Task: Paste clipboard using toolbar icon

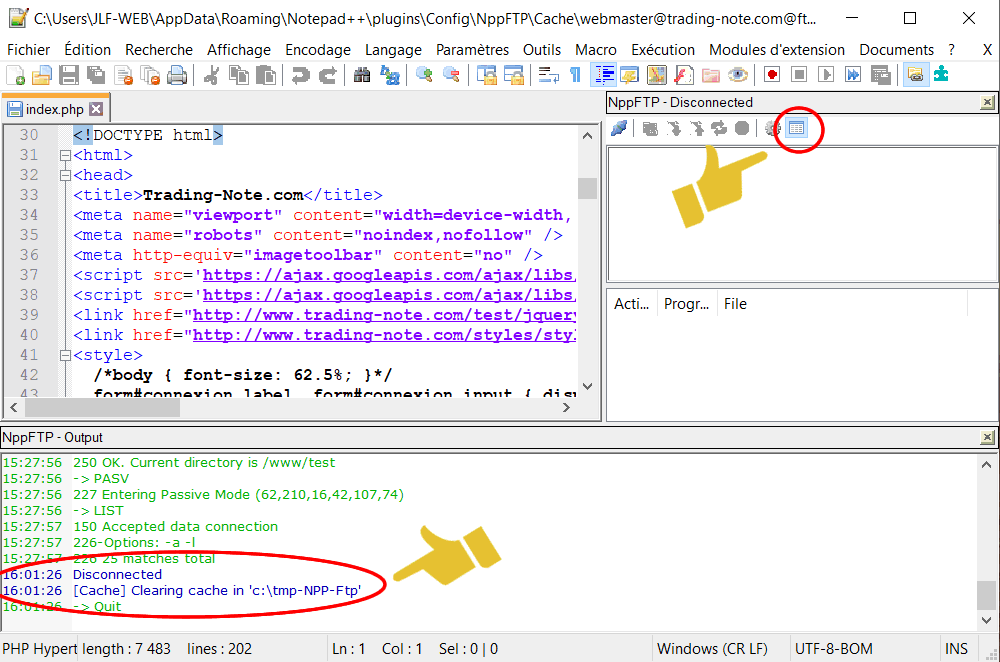Action: (265, 75)
